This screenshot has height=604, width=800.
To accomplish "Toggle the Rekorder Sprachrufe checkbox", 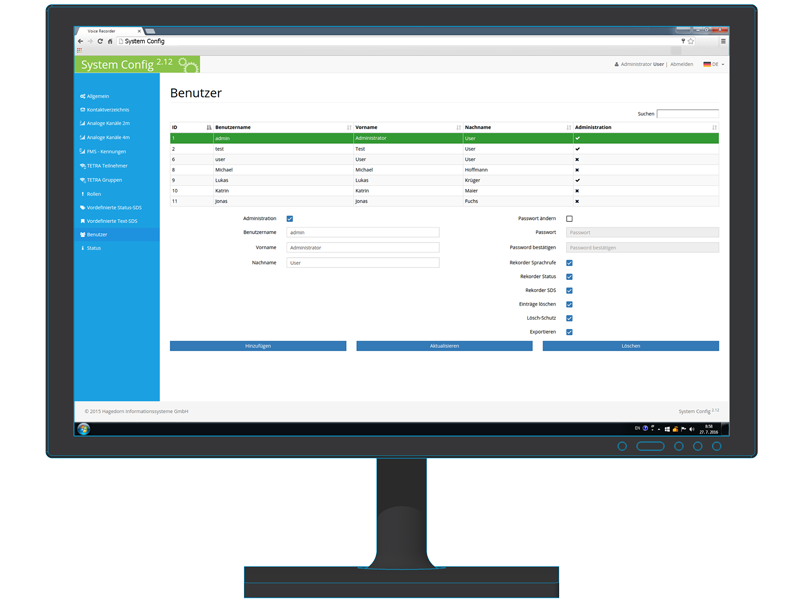I will click(569, 263).
